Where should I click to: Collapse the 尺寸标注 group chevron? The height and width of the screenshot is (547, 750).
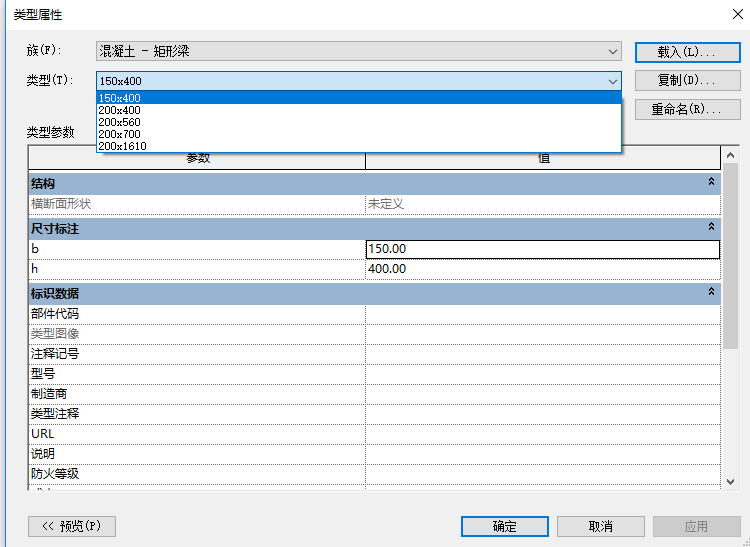coord(711,226)
